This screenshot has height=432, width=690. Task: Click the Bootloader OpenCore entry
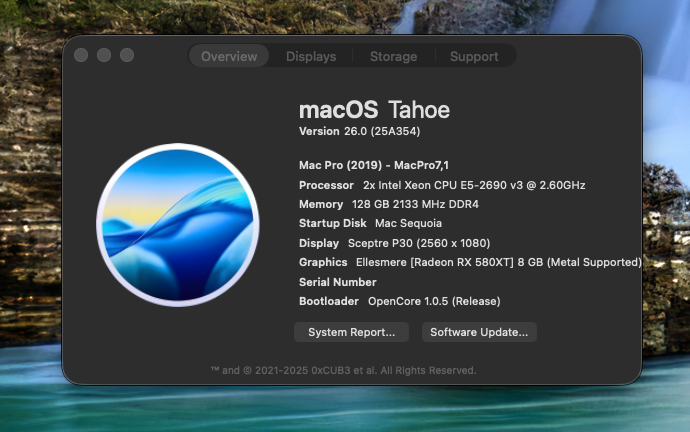click(x=400, y=301)
